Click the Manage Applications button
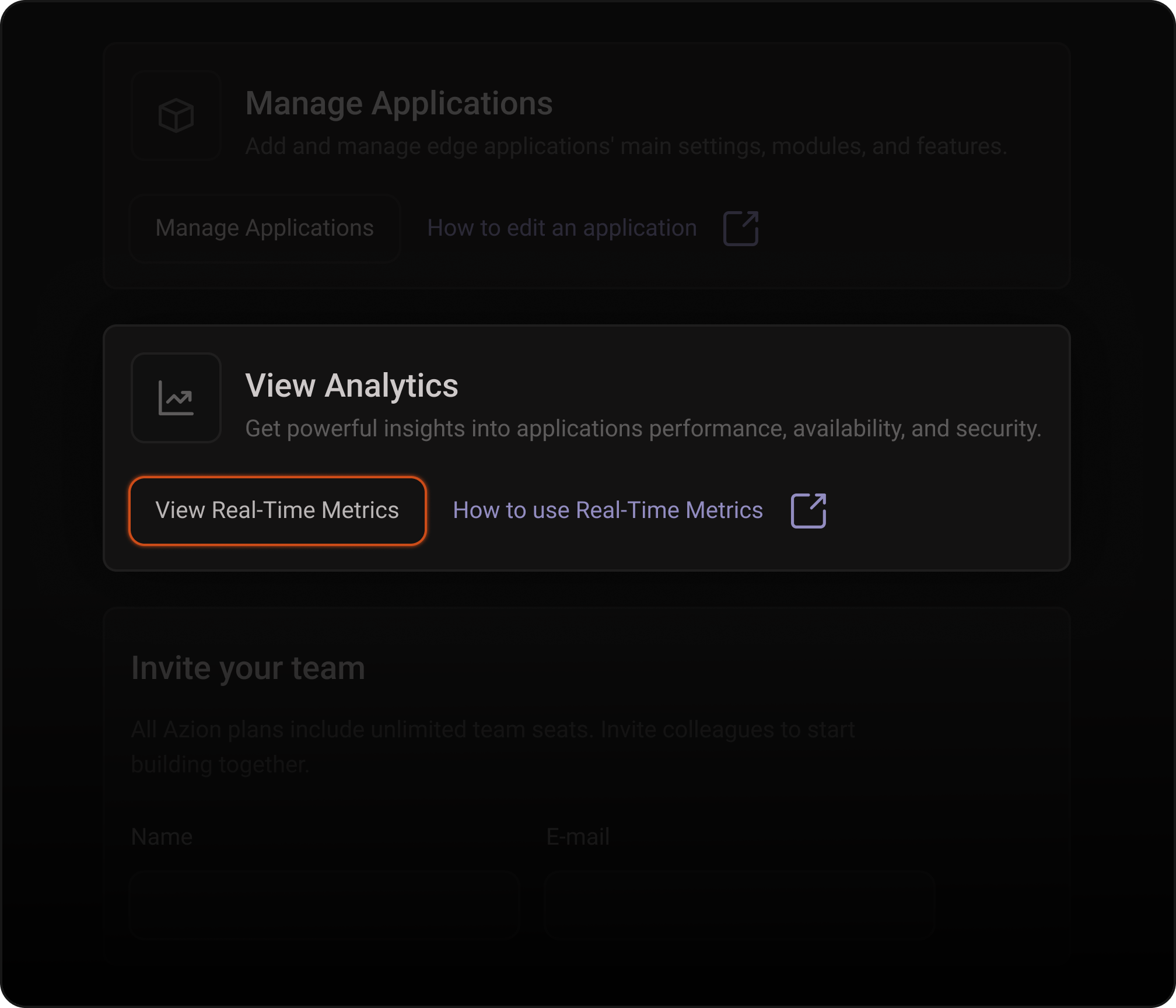This screenshot has width=1176, height=1008. [264, 228]
